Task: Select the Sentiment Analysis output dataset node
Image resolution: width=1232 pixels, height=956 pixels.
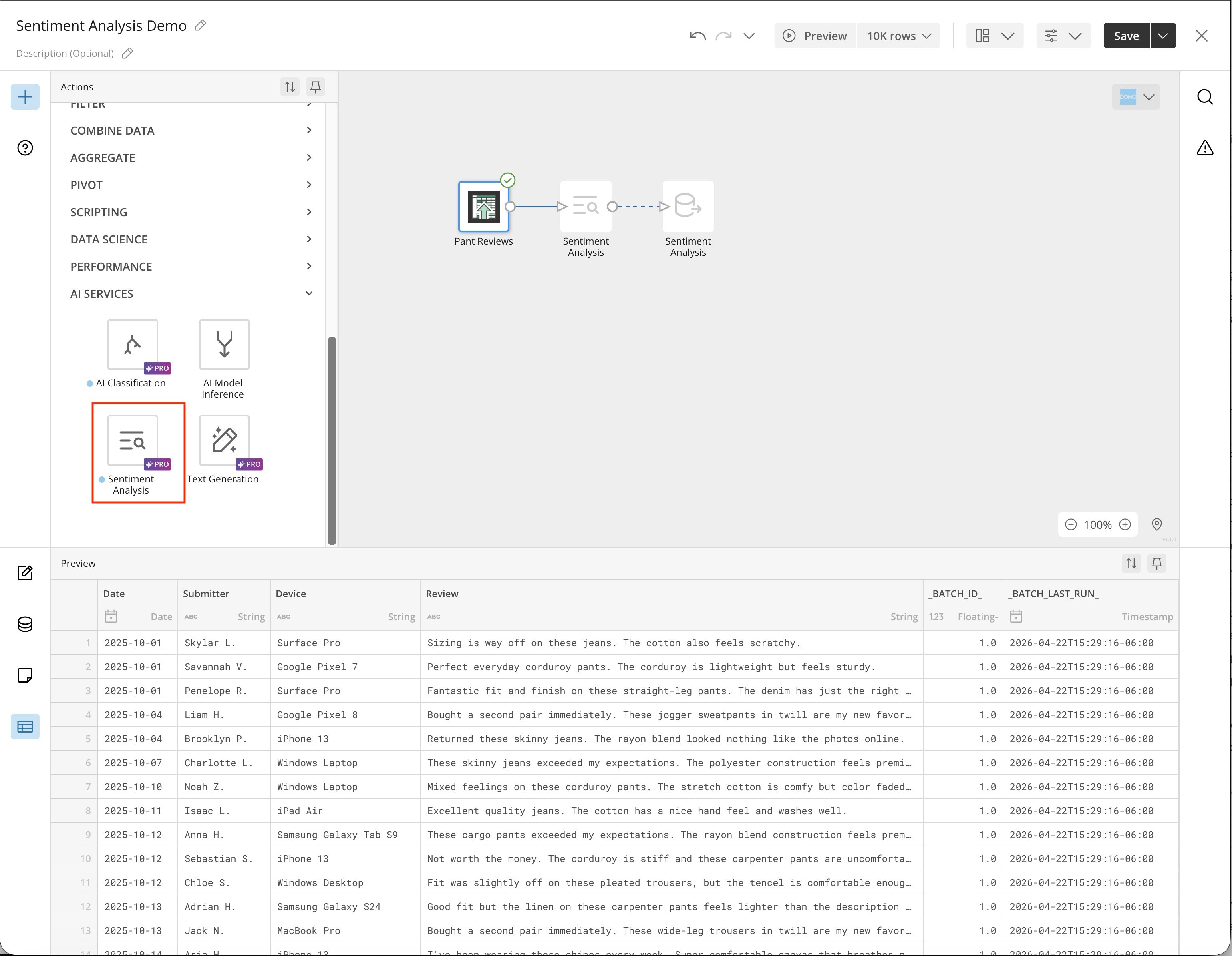Action: pyautogui.click(x=688, y=207)
